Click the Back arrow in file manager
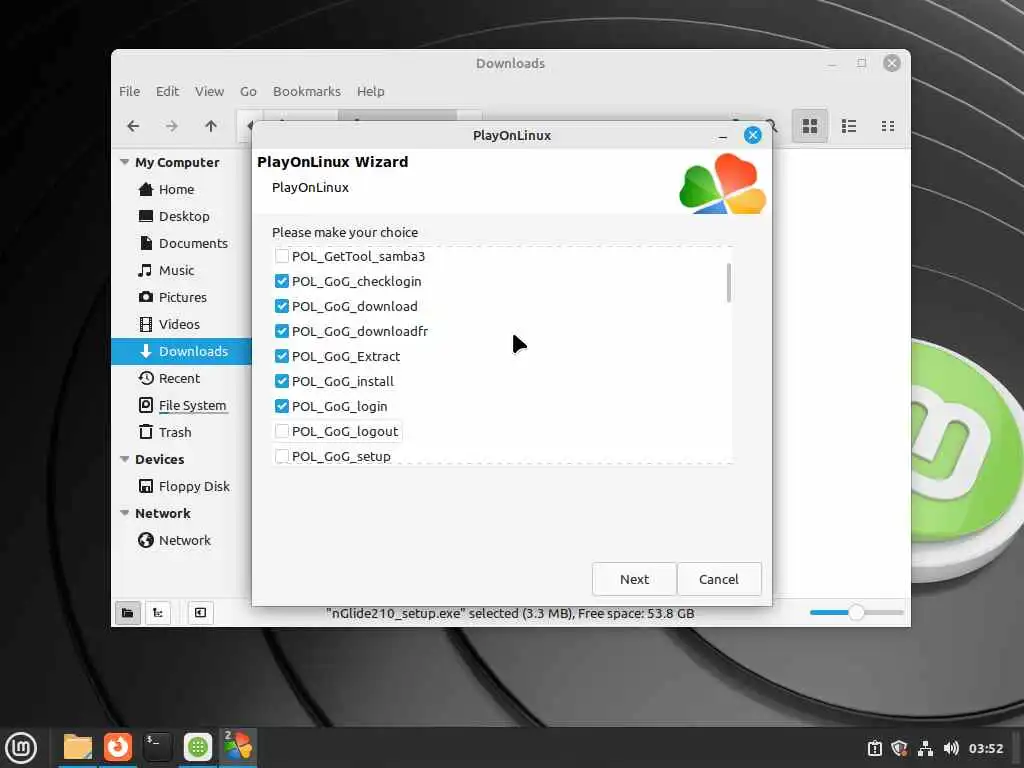This screenshot has height=768, width=1024. [133, 126]
